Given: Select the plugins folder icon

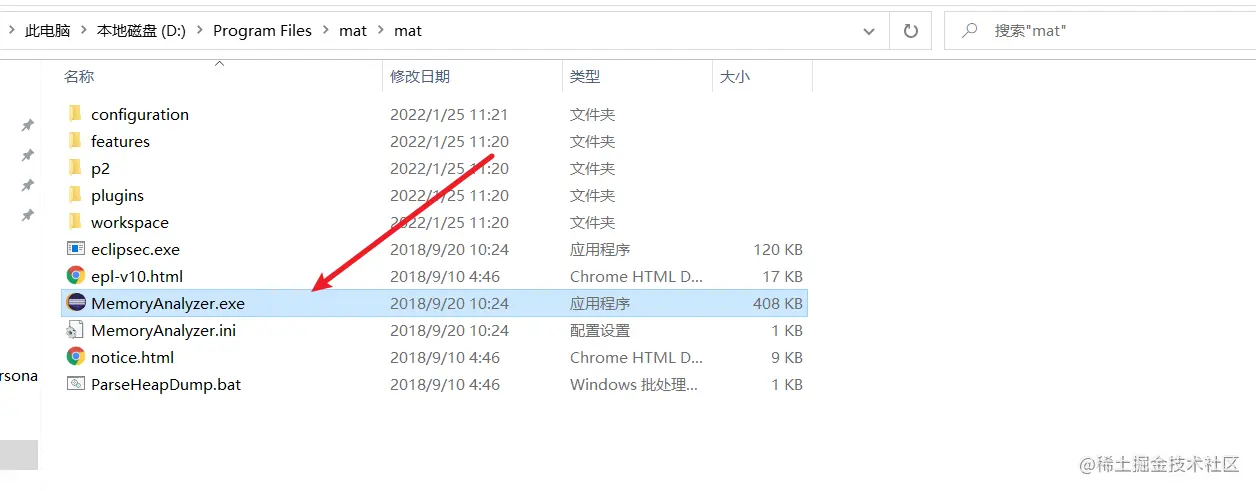Looking at the screenshot, I should click(75, 195).
